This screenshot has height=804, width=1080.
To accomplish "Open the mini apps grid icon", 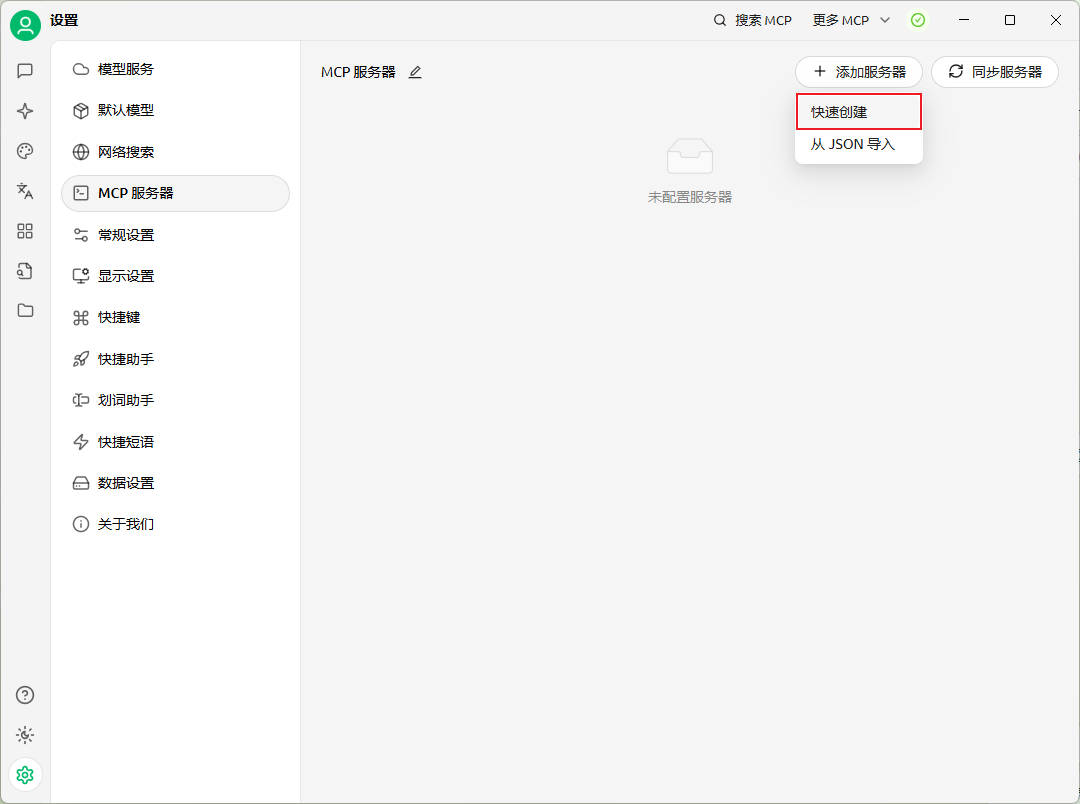I will 25,231.
